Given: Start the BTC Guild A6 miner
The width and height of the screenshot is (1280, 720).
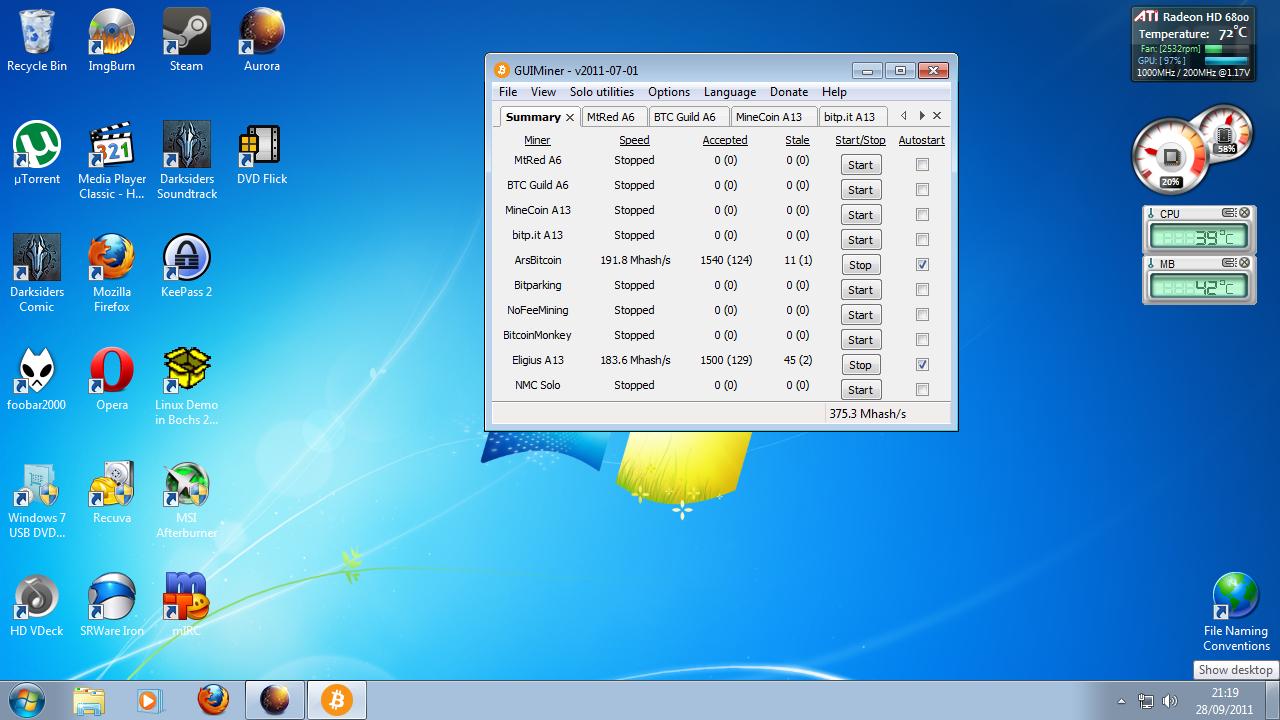Looking at the screenshot, I should (x=860, y=190).
